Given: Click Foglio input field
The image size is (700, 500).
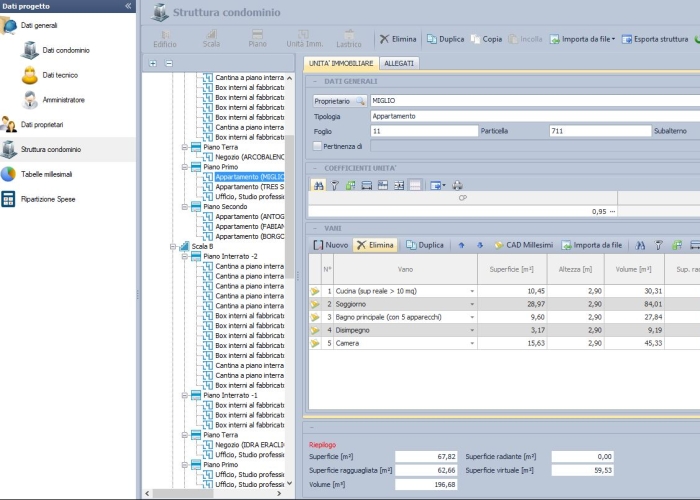Looking at the screenshot, I should [424, 131].
